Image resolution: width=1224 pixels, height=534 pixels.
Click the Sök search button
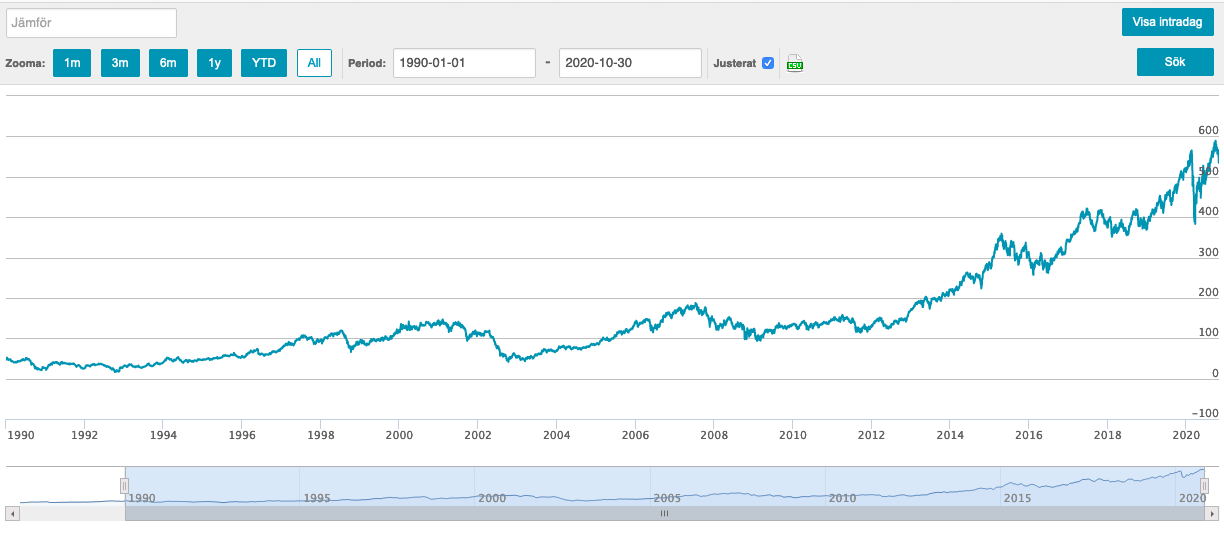point(1175,62)
